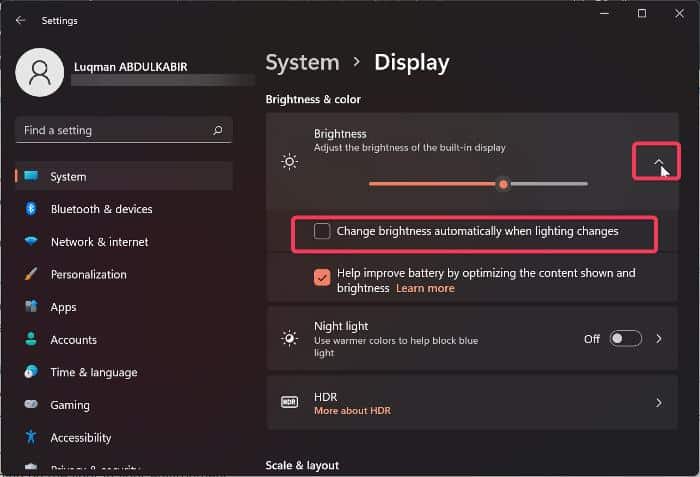The width and height of the screenshot is (700, 477).
Task: Click the brightness slider handle
Action: 504,184
